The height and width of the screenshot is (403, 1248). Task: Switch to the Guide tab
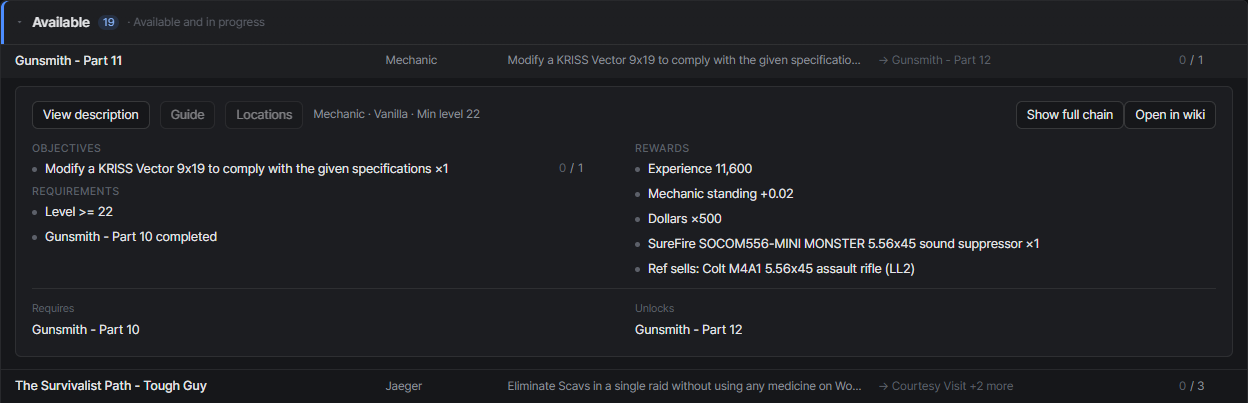187,115
